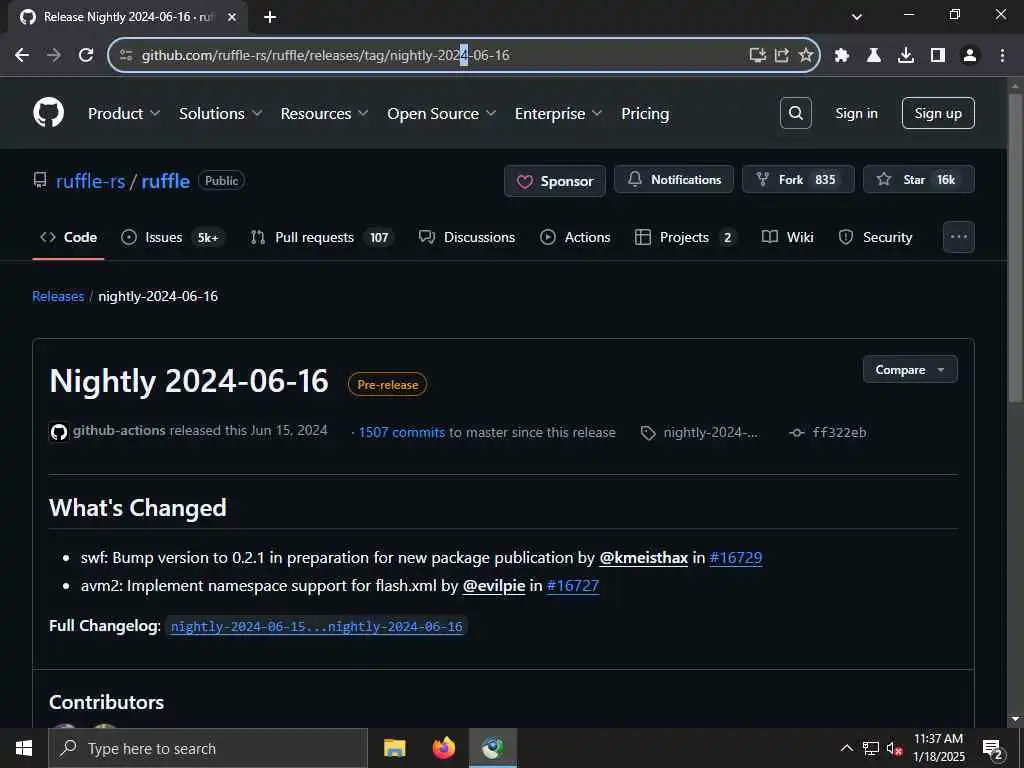Click the page vertical scrollbar thumb
The height and width of the screenshot is (768, 1024).
click(1015, 248)
